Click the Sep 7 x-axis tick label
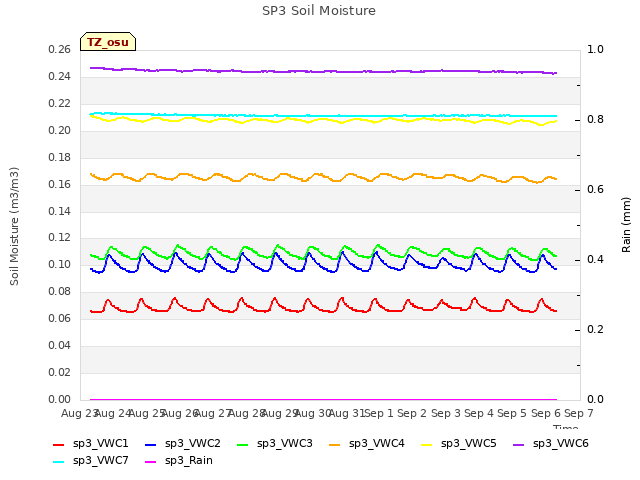 [579, 413]
